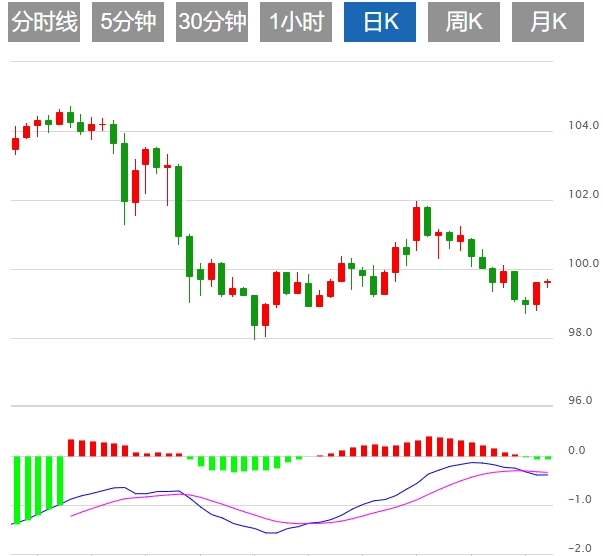Switch to the 1小时 chart view
Screen dimensions: 603x556
point(296,22)
